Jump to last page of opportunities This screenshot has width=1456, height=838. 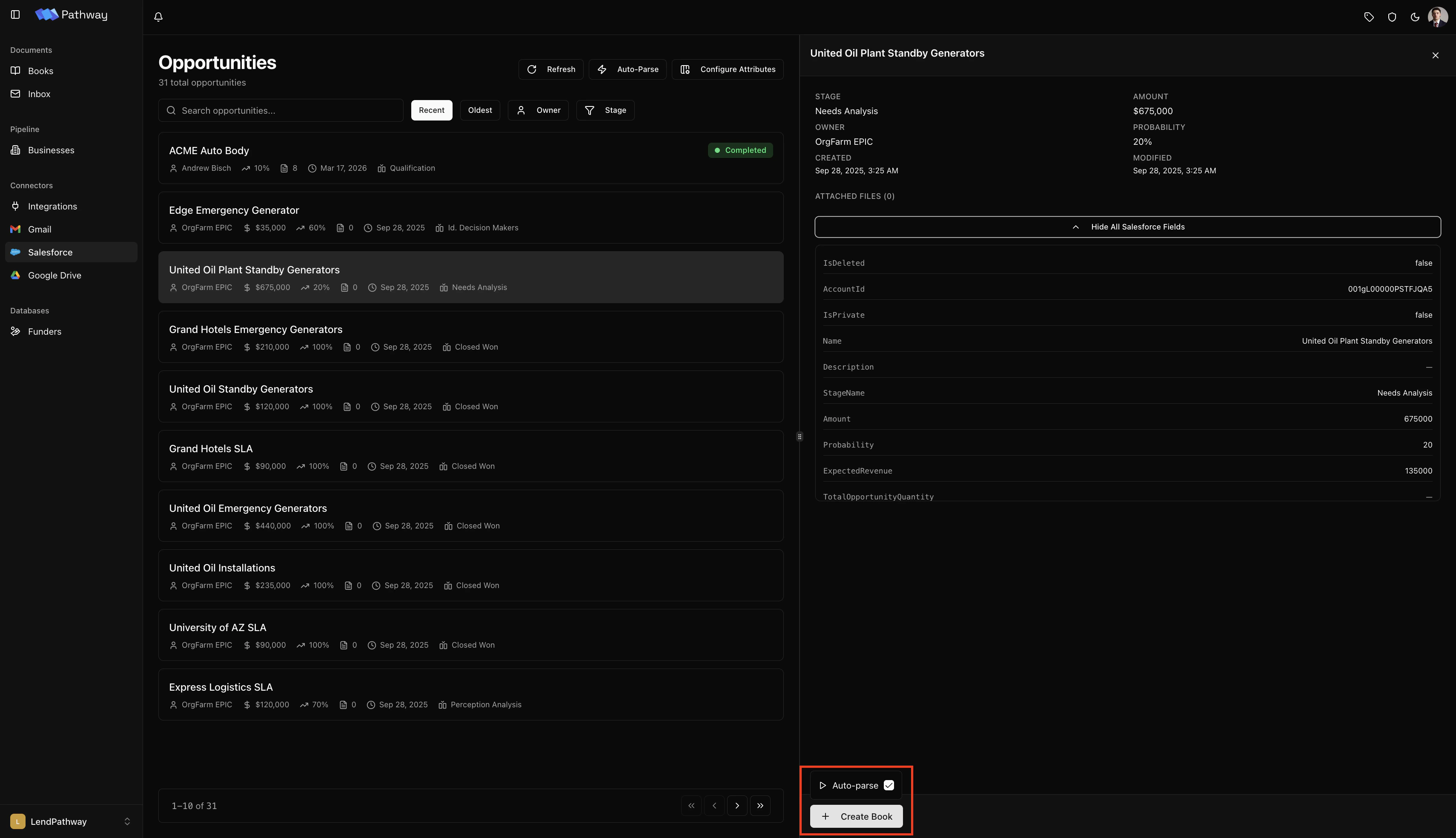pos(760,806)
